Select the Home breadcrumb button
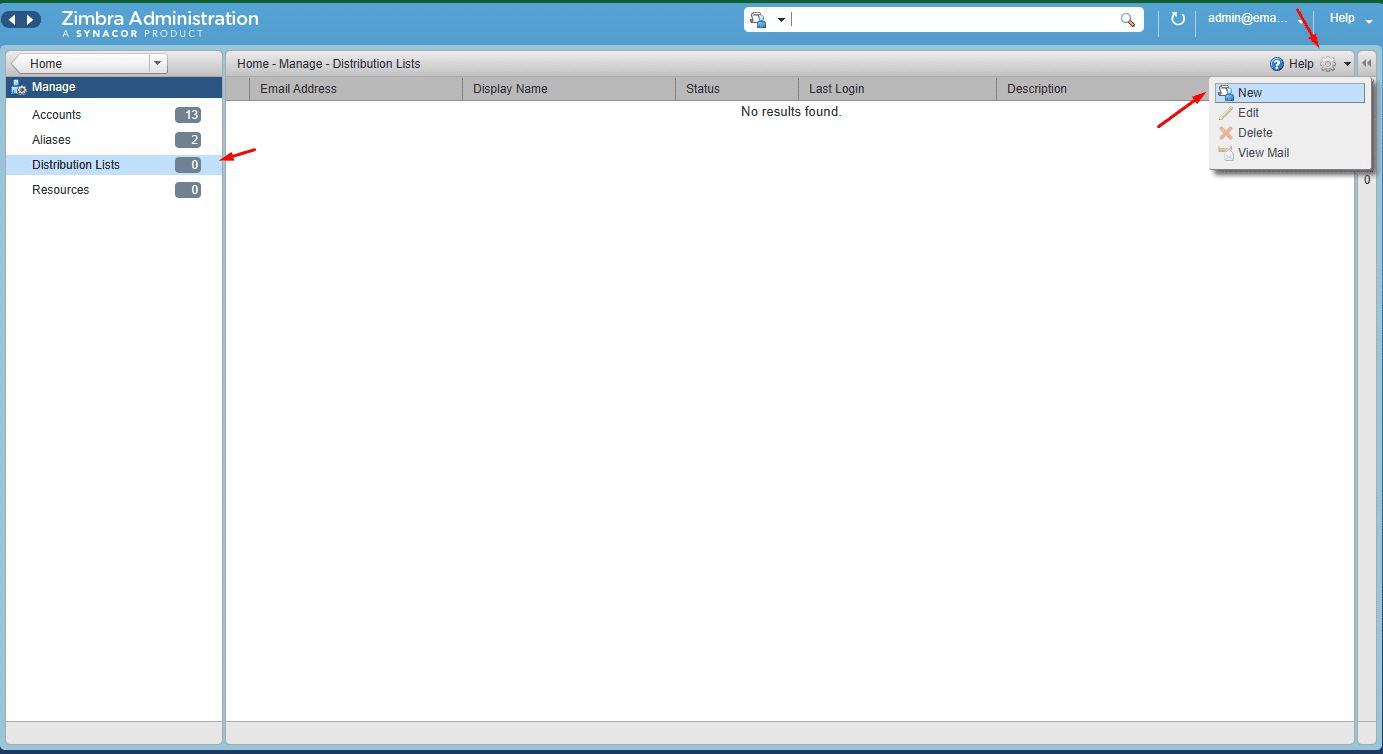 80,63
